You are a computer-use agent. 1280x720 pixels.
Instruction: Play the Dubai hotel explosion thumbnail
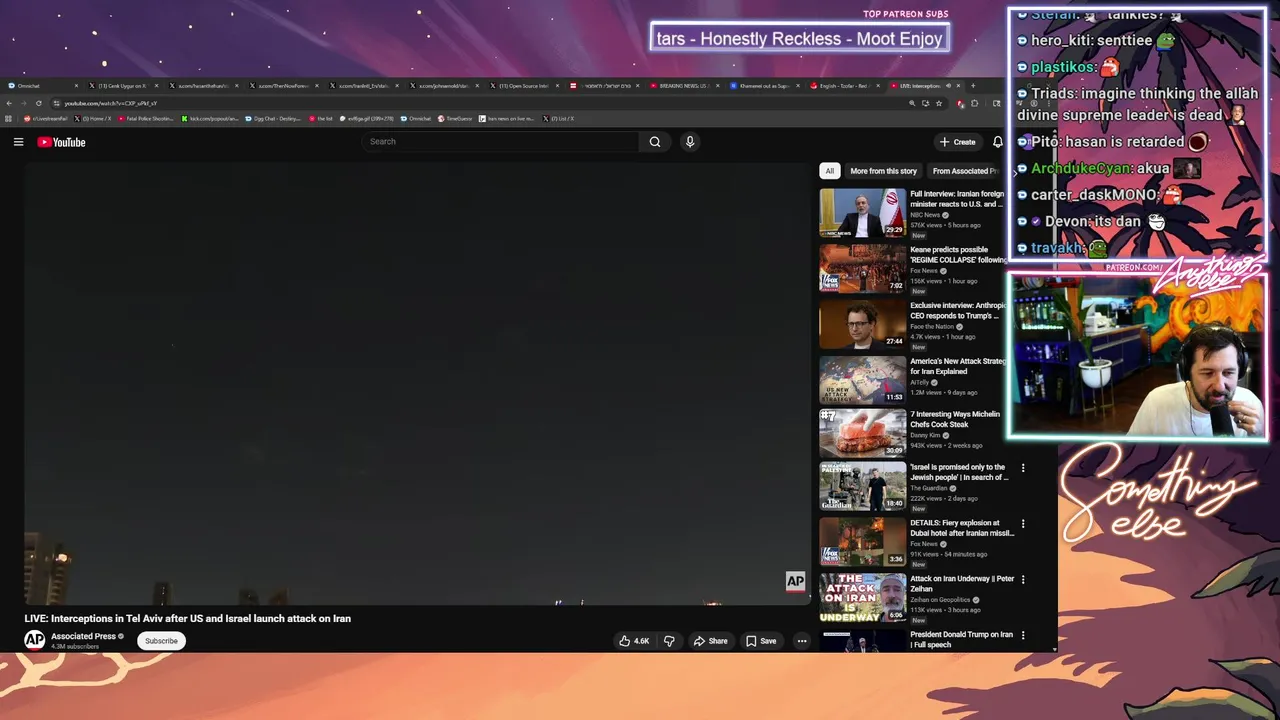pyautogui.click(x=863, y=542)
